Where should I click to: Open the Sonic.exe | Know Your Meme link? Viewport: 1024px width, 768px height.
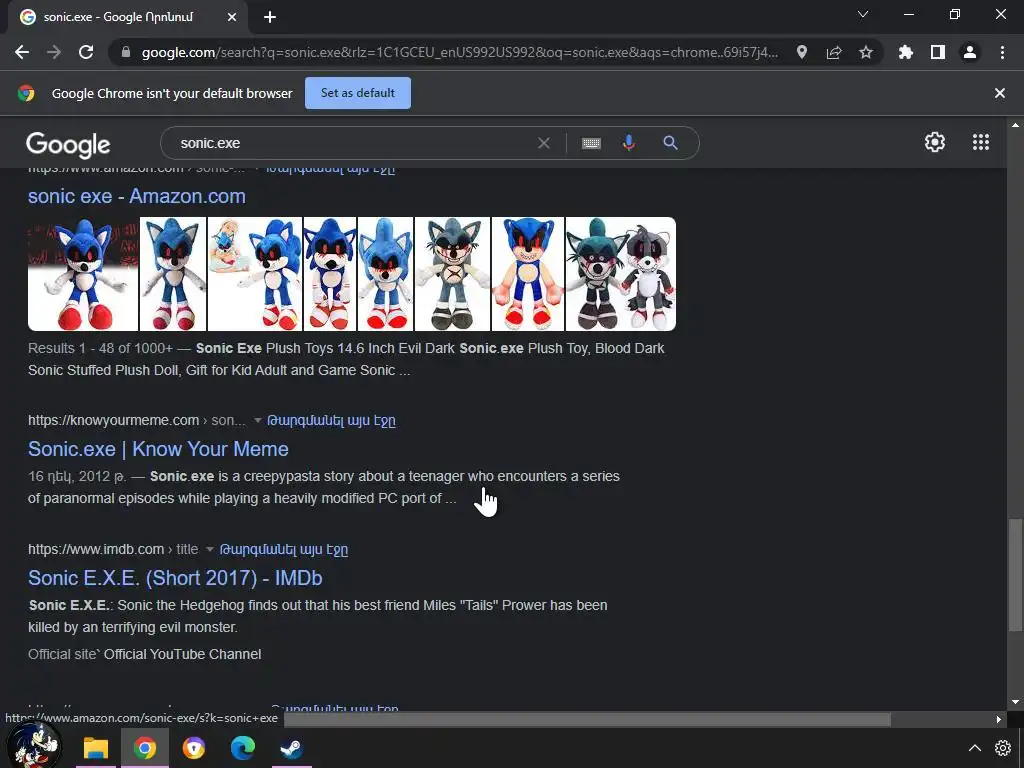click(x=158, y=449)
